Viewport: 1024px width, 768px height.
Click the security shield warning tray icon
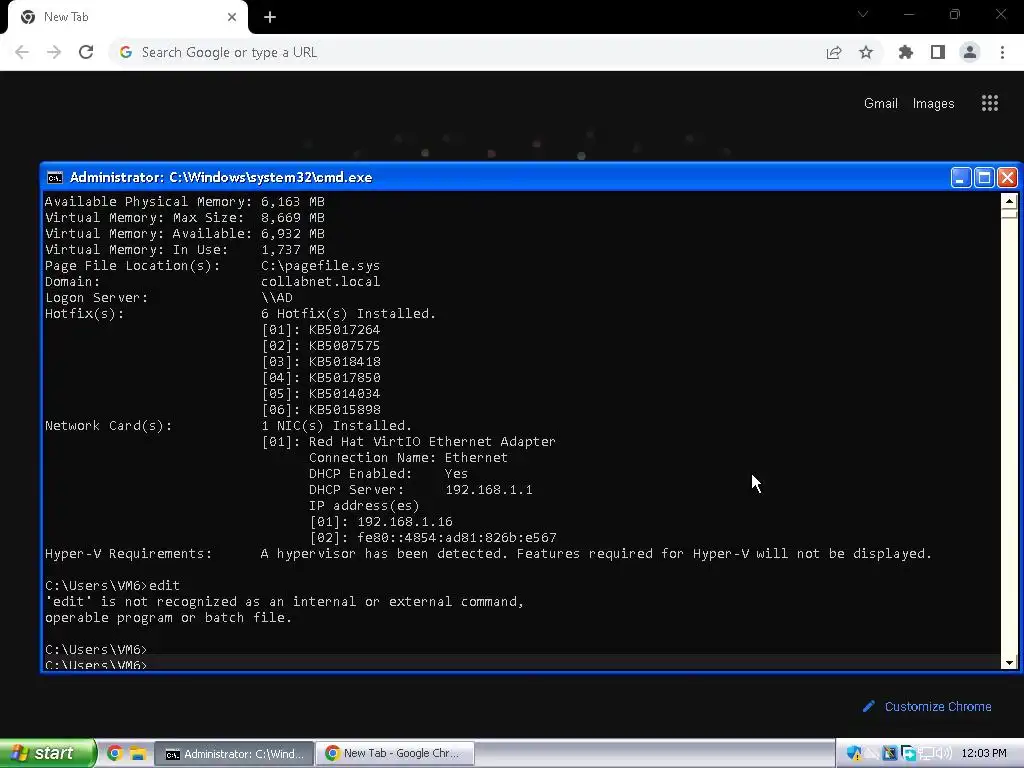pyautogui.click(x=854, y=753)
